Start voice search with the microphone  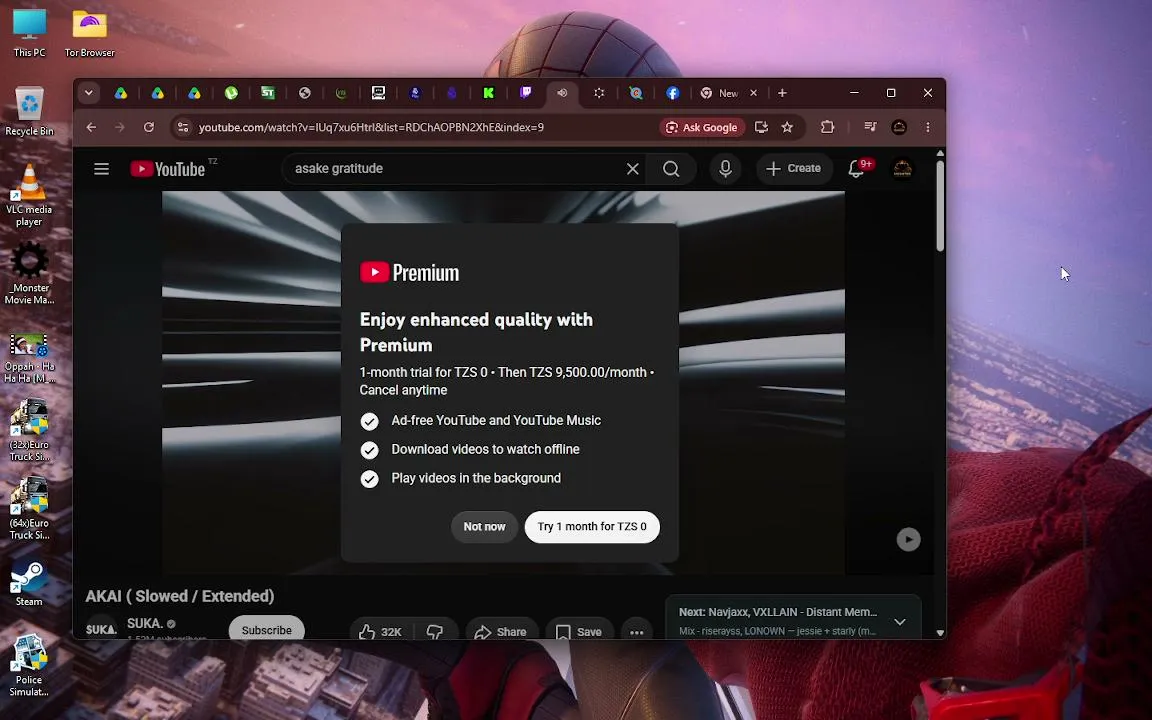coord(725,169)
